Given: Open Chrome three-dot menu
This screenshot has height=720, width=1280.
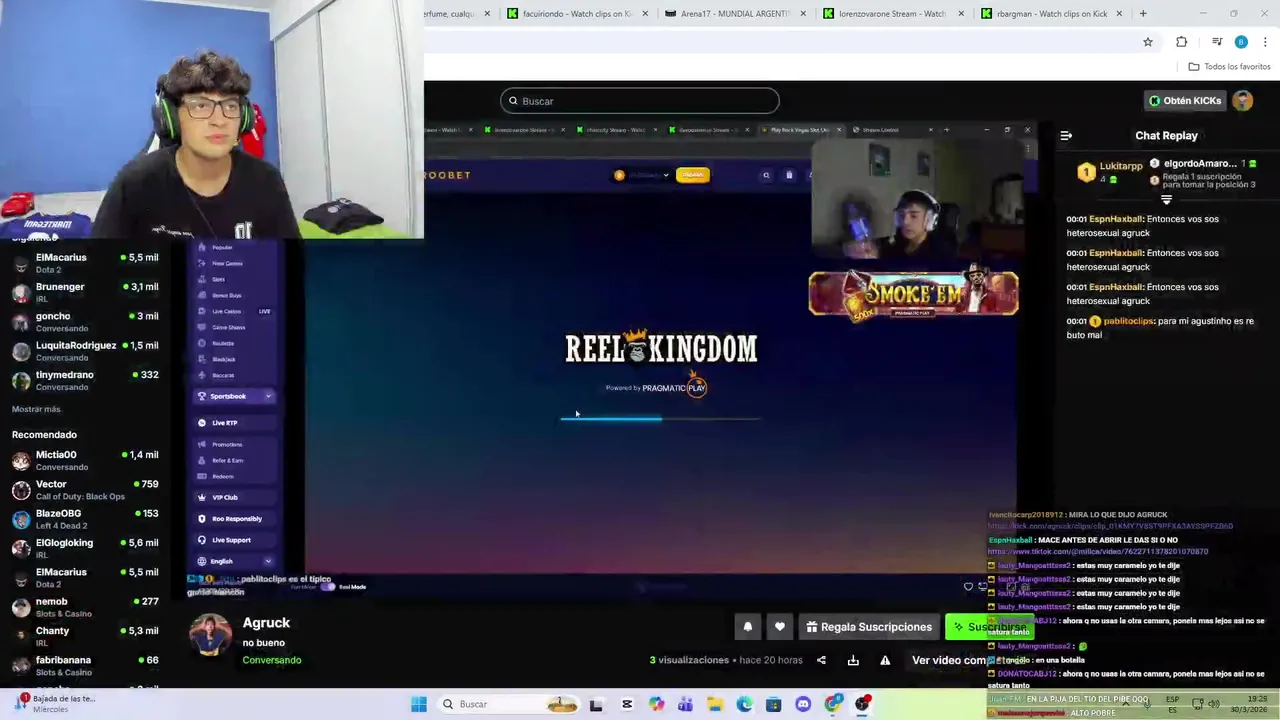Looking at the screenshot, I should point(1265,42).
